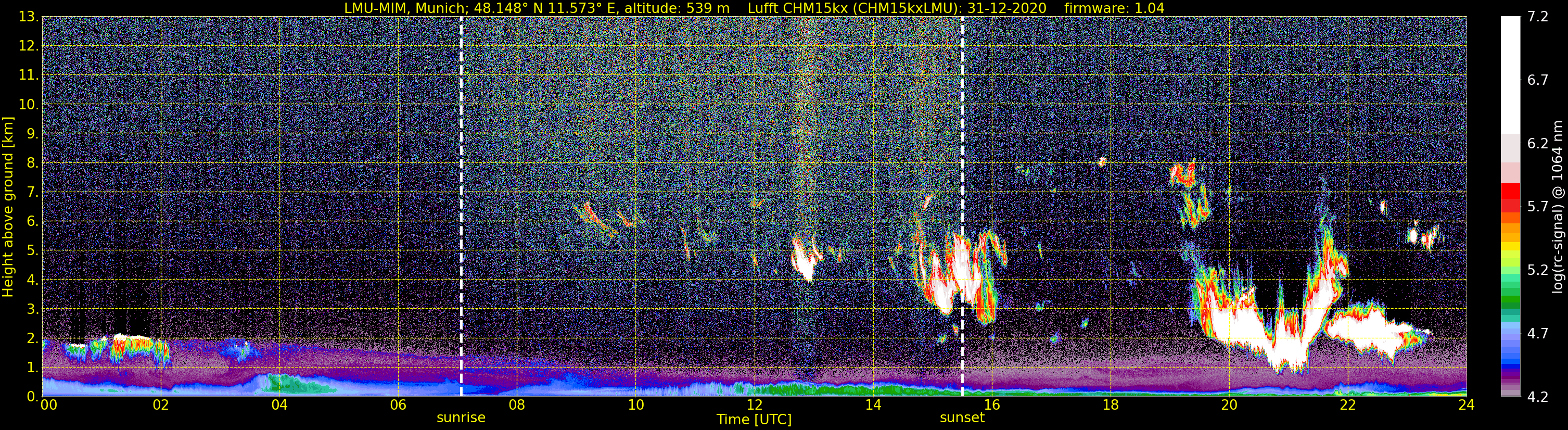This screenshot has width=1568, height=430.
Task: Click the x-axis tick label '18'
Action: [1110, 405]
